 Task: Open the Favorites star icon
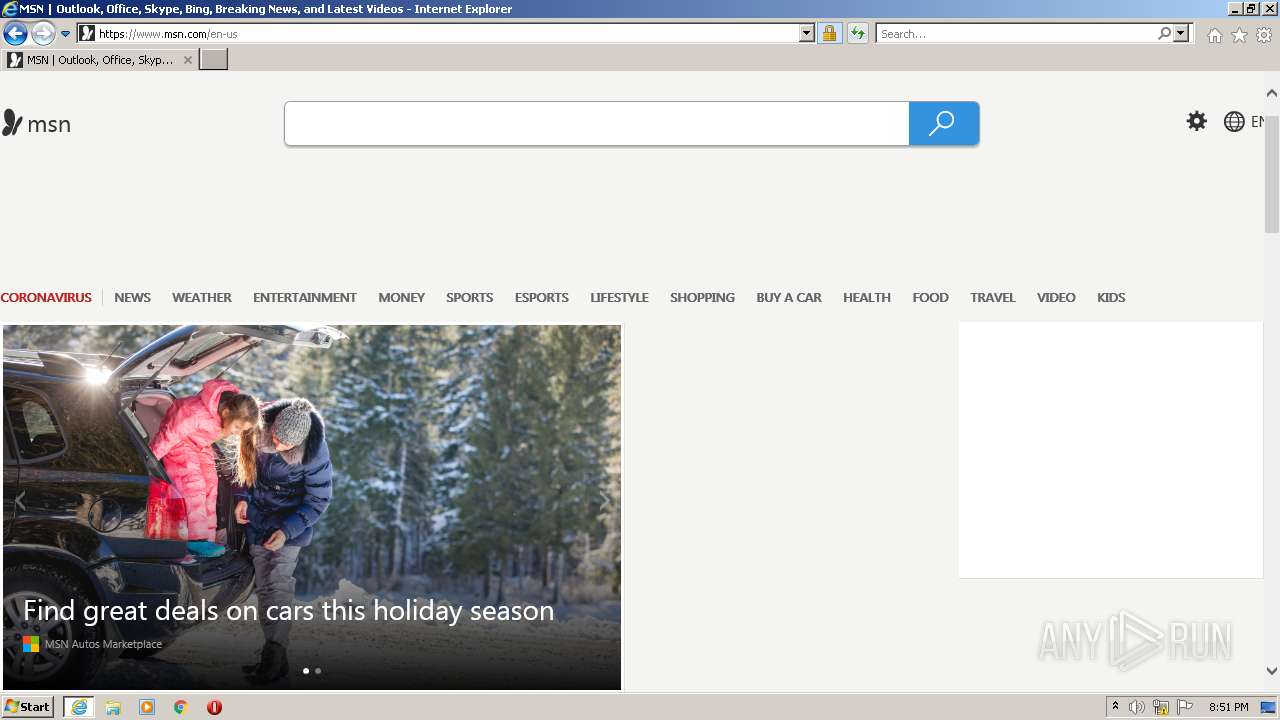point(1239,35)
